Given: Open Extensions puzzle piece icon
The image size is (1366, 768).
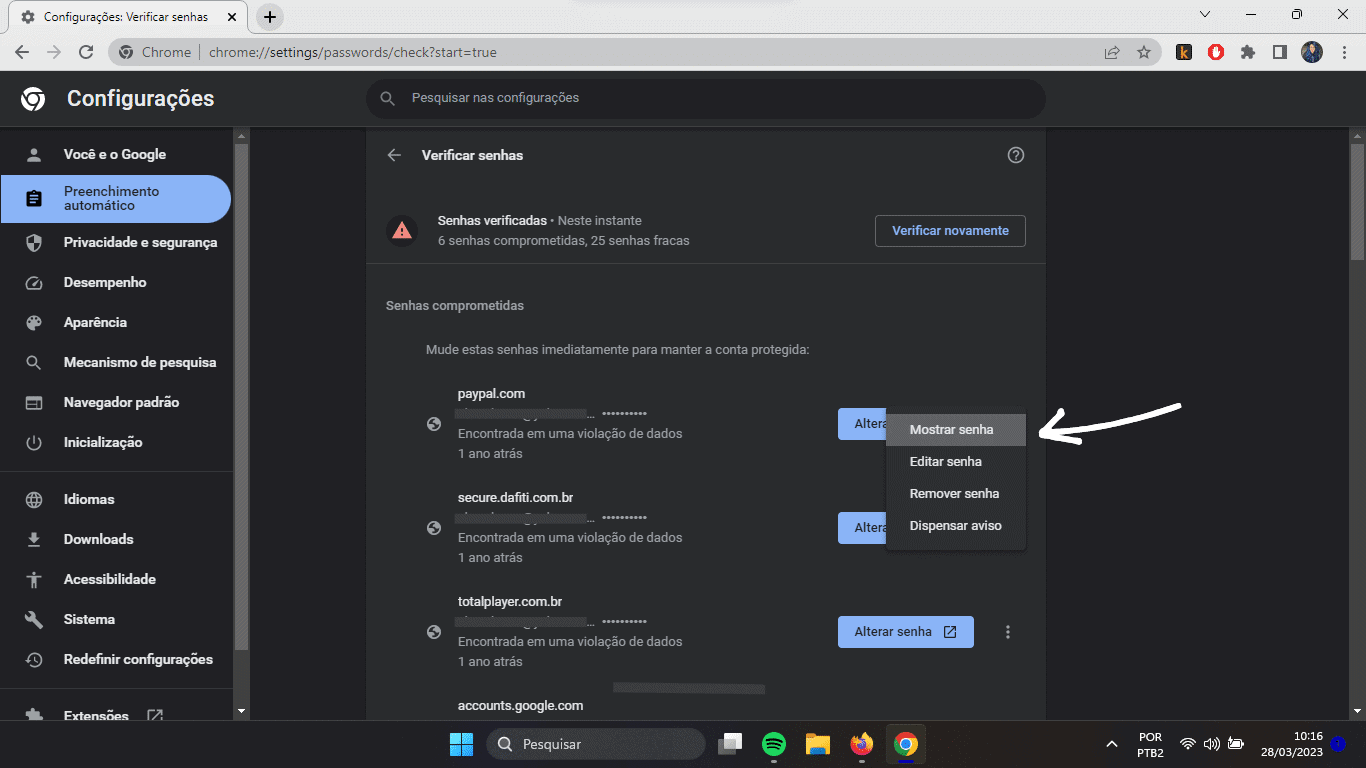Looking at the screenshot, I should (1248, 52).
